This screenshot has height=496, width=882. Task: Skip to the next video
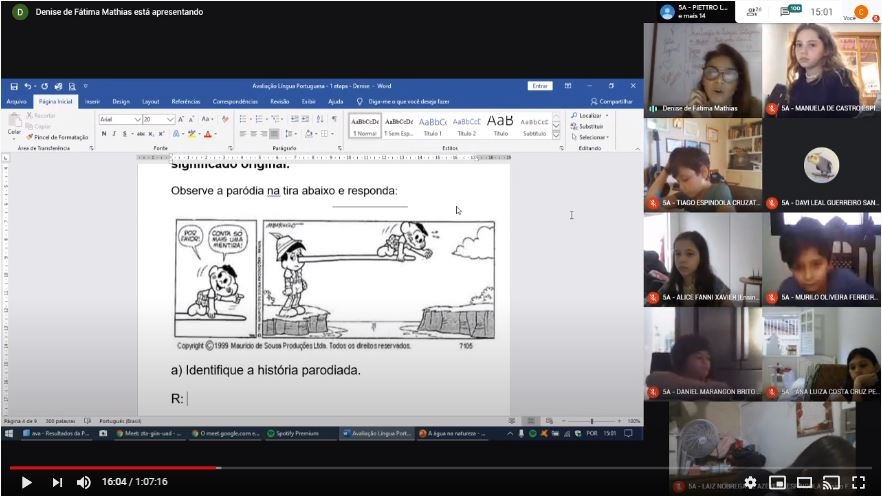[x=57, y=482]
